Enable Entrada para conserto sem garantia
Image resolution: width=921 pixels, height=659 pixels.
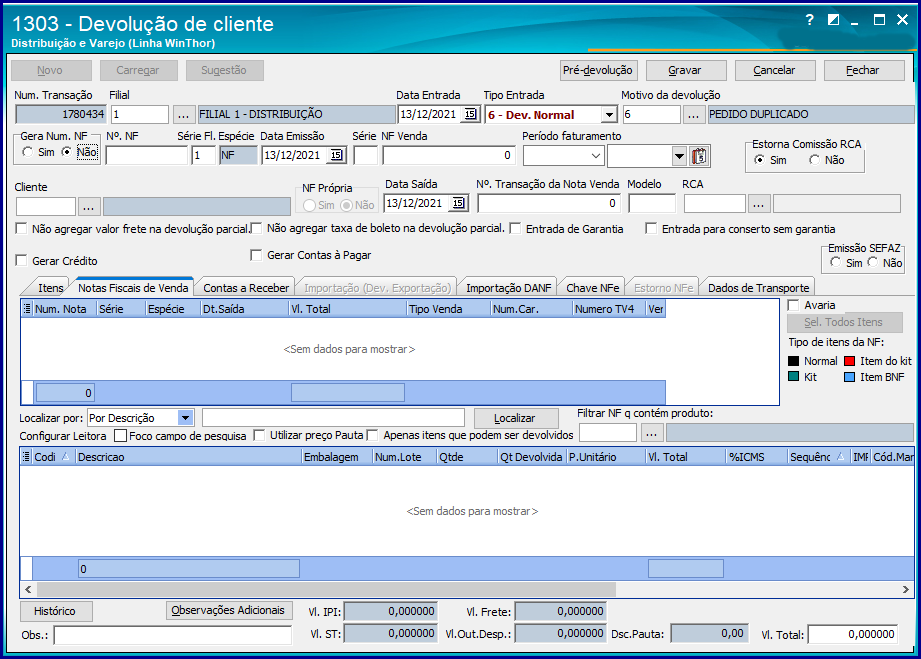click(x=651, y=228)
